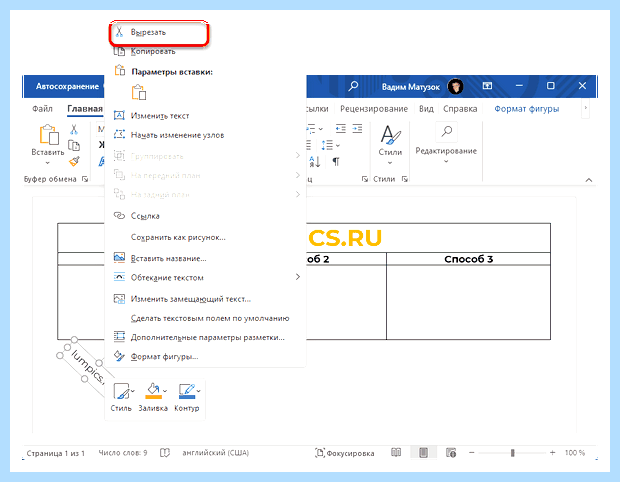Click the increase indent icon

[357, 129]
